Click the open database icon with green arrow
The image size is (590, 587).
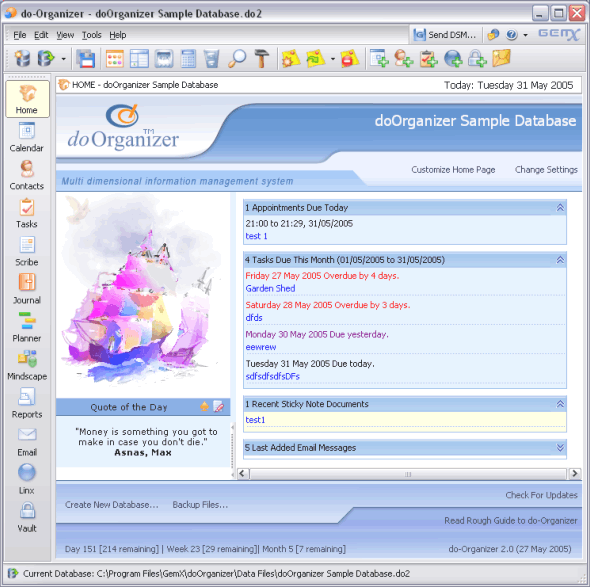(x=46, y=58)
